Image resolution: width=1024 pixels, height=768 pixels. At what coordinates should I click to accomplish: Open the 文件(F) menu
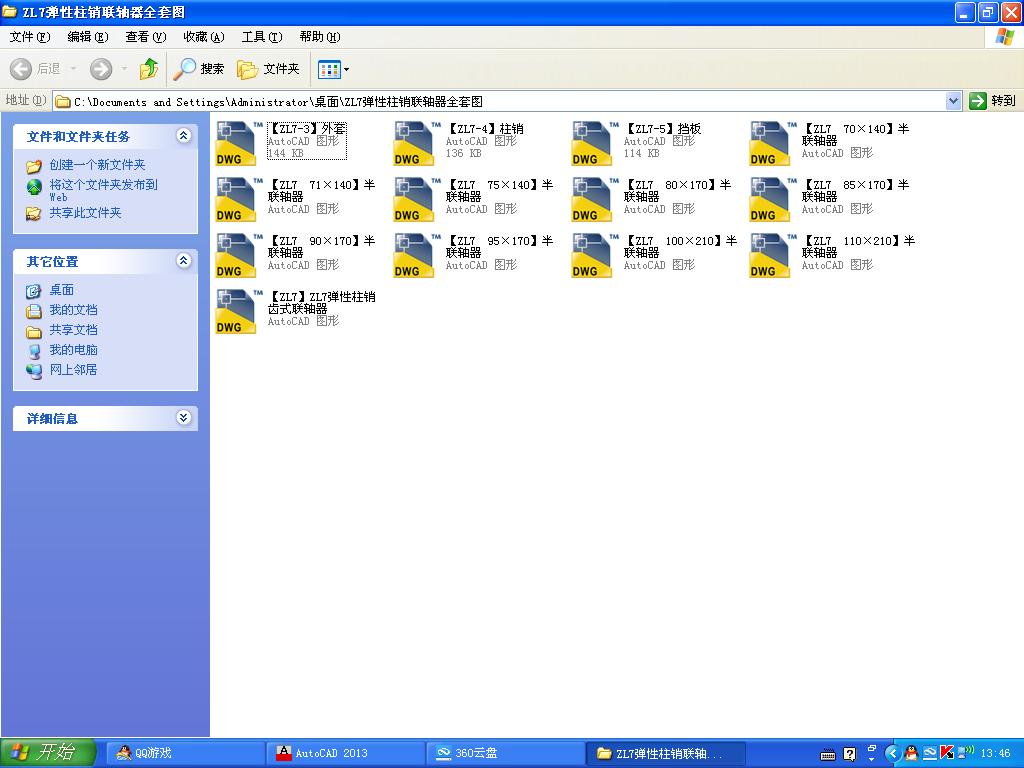[29, 37]
